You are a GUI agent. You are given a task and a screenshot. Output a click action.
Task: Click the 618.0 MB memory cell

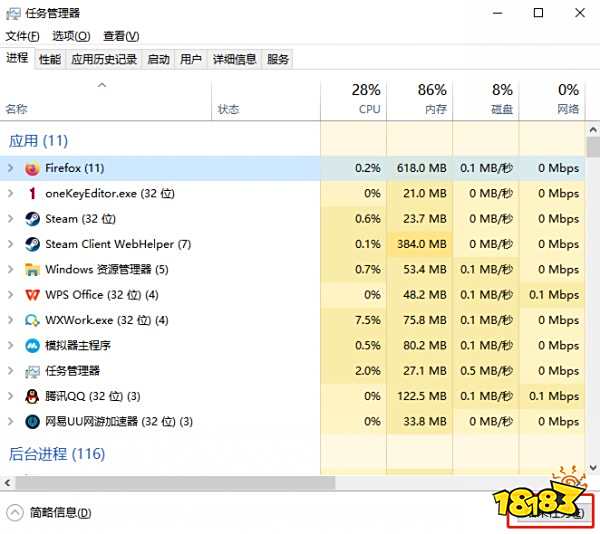tap(420, 168)
